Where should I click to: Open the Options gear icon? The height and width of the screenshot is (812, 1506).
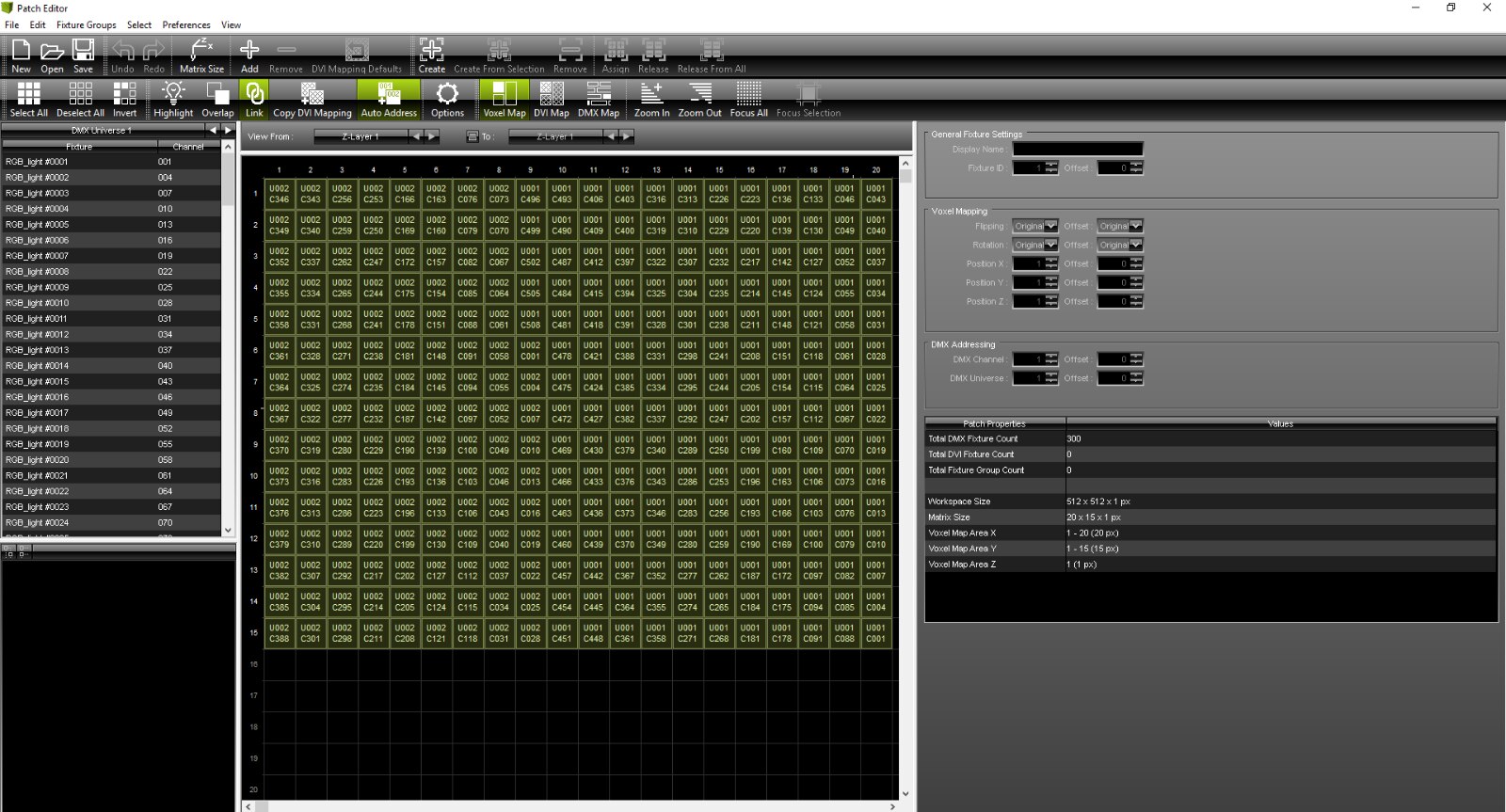447,99
